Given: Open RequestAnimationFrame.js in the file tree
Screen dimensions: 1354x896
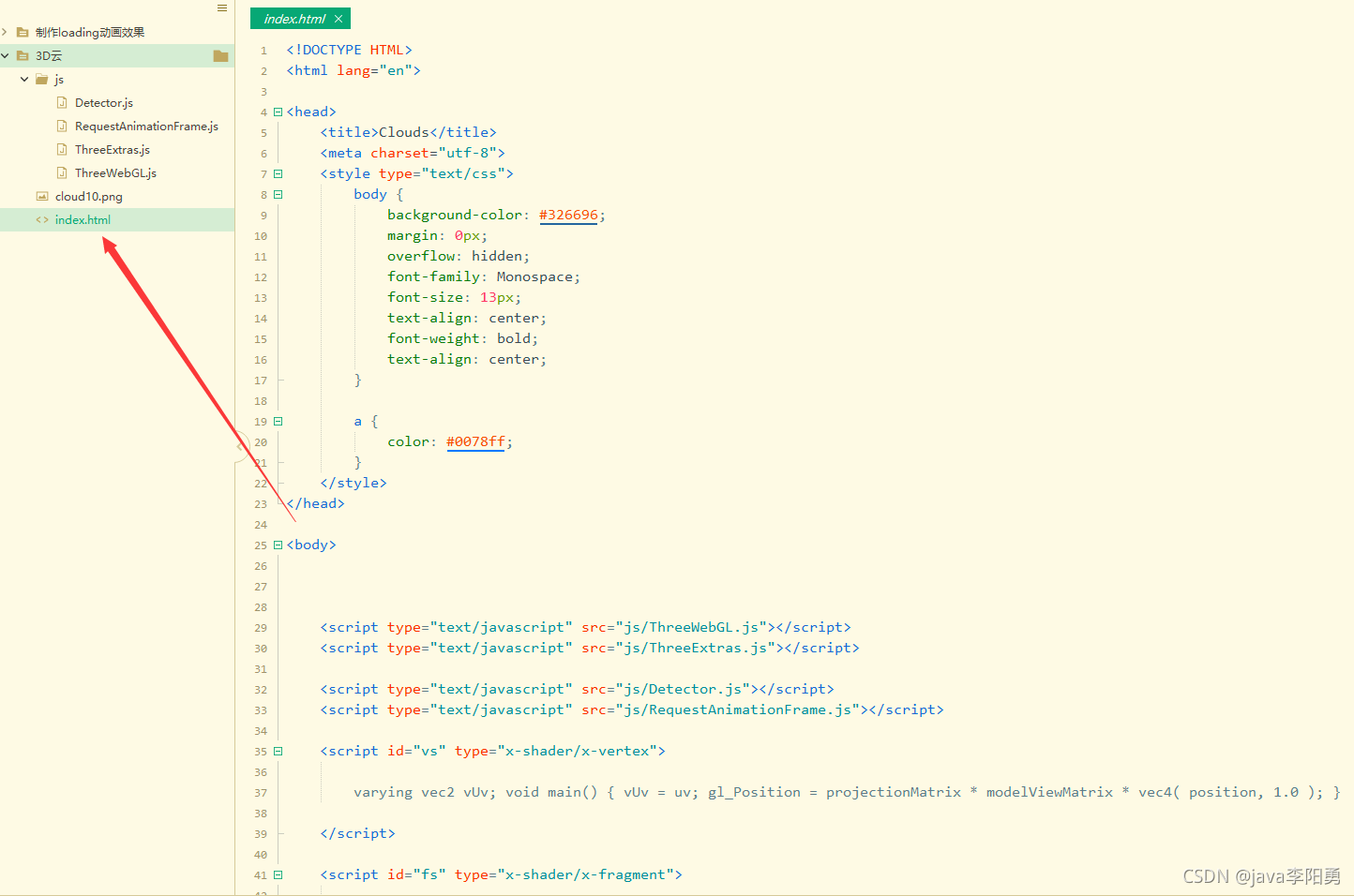Looking at the screenshot, I should point(146,126).
